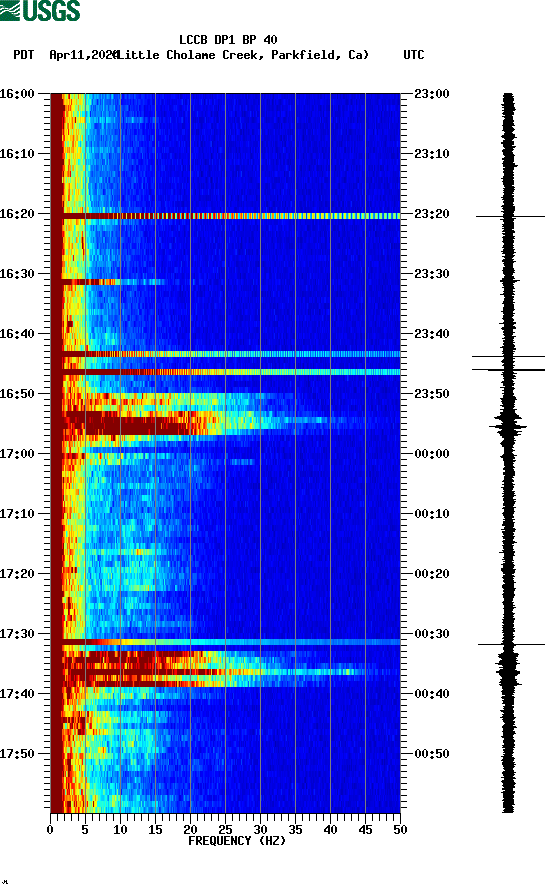This screenshot has height=893, width=552.
Task: Click the broadband spike band just after 17:30
Action: (226, 642)
